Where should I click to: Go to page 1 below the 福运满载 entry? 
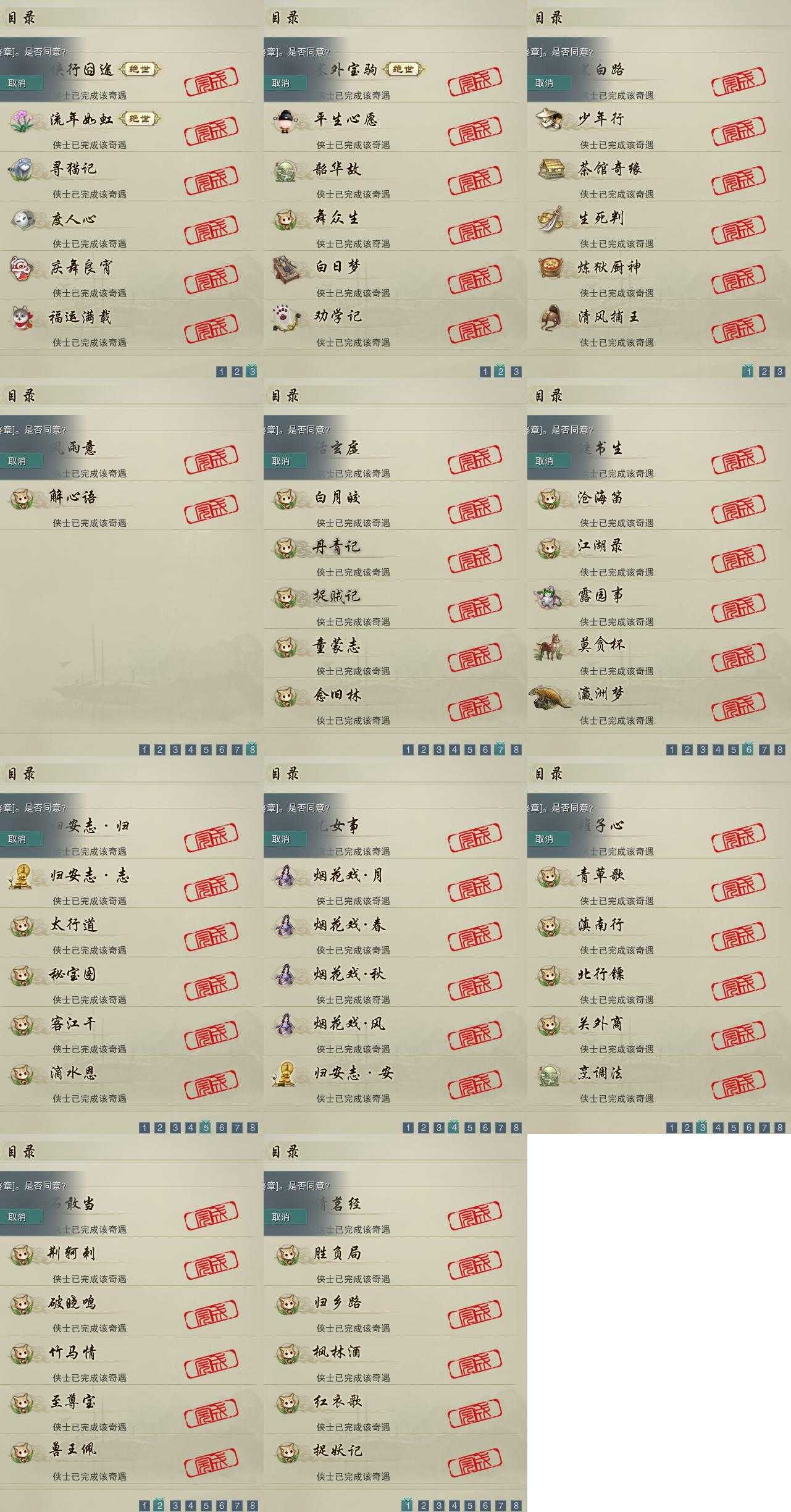pyautogui.click(x=222, y=372)
